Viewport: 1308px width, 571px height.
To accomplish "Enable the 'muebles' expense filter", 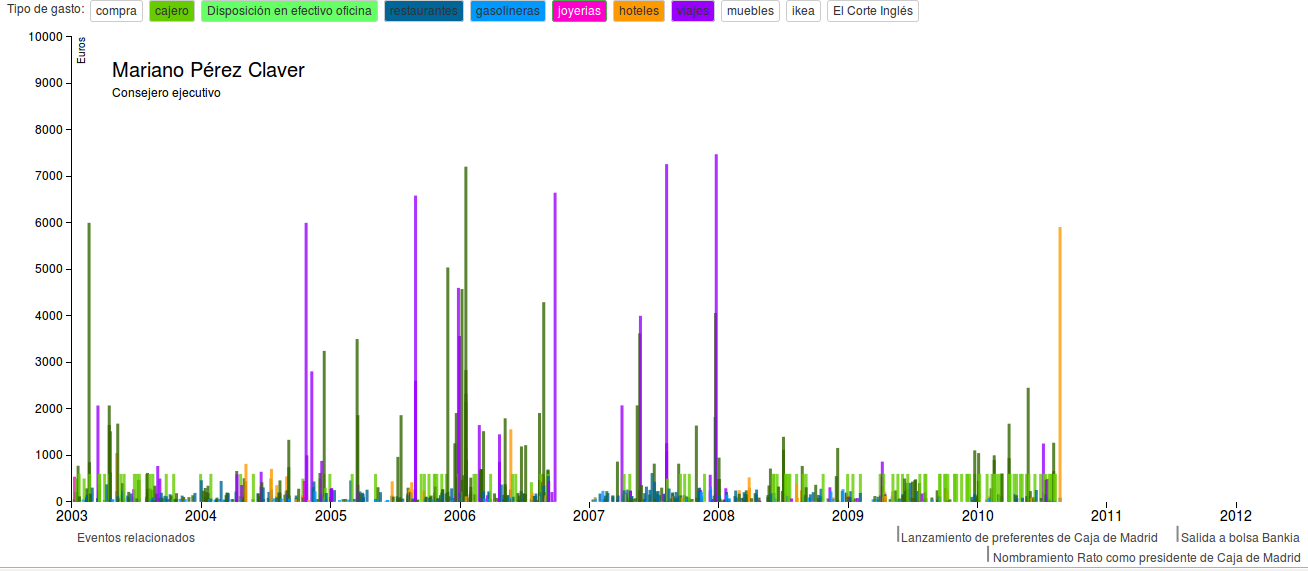I will (750, 11).
